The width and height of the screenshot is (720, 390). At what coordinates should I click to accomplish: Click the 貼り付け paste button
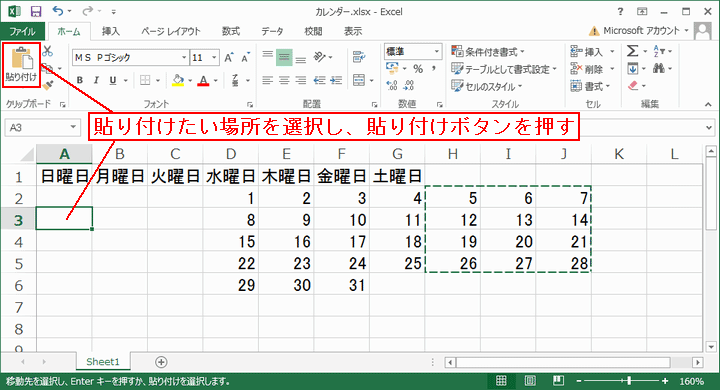(21, 65)
